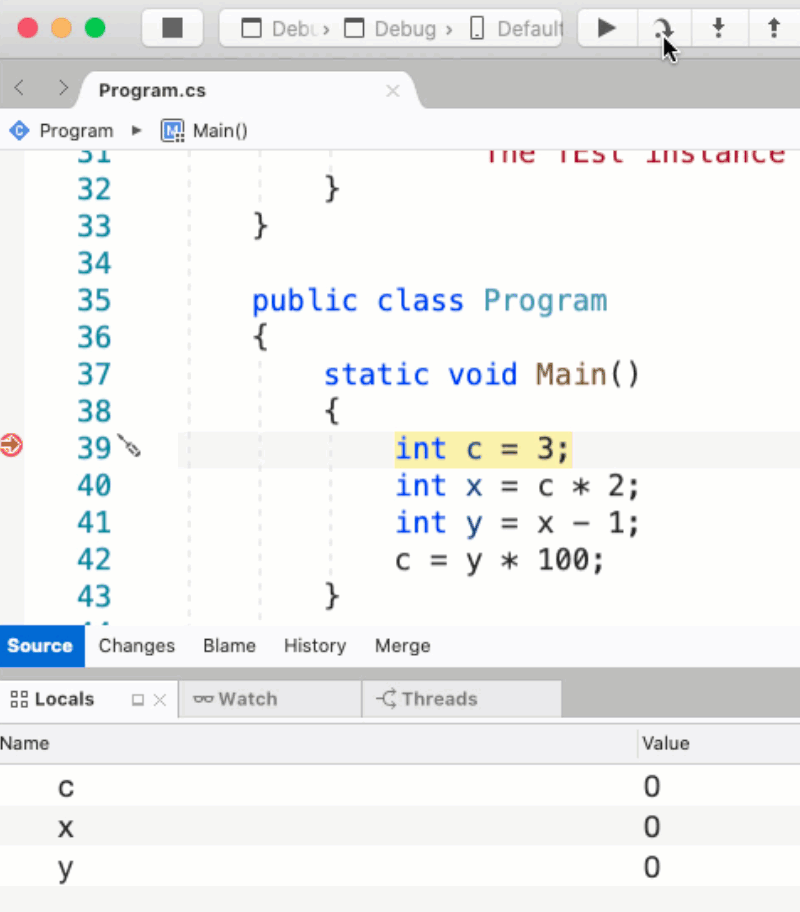The width and height of the screenshot is (800, 912).
Task: Click the Step Into down-arrow icon
Action: 717,28
